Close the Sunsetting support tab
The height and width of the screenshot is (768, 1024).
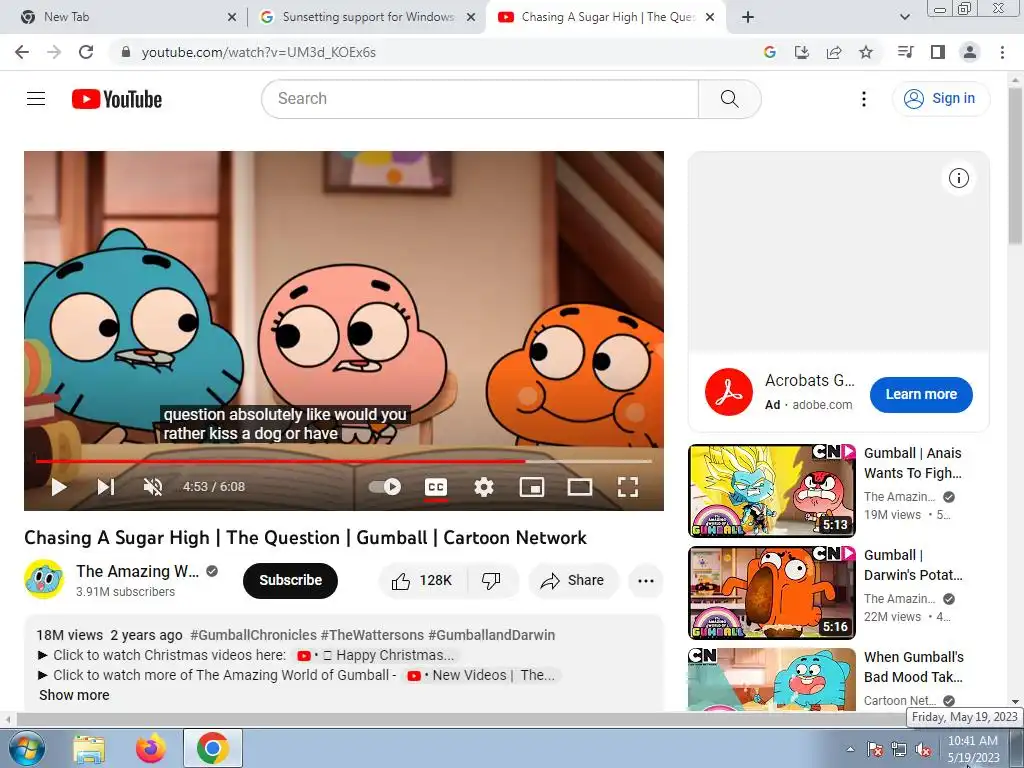point(471,18)
